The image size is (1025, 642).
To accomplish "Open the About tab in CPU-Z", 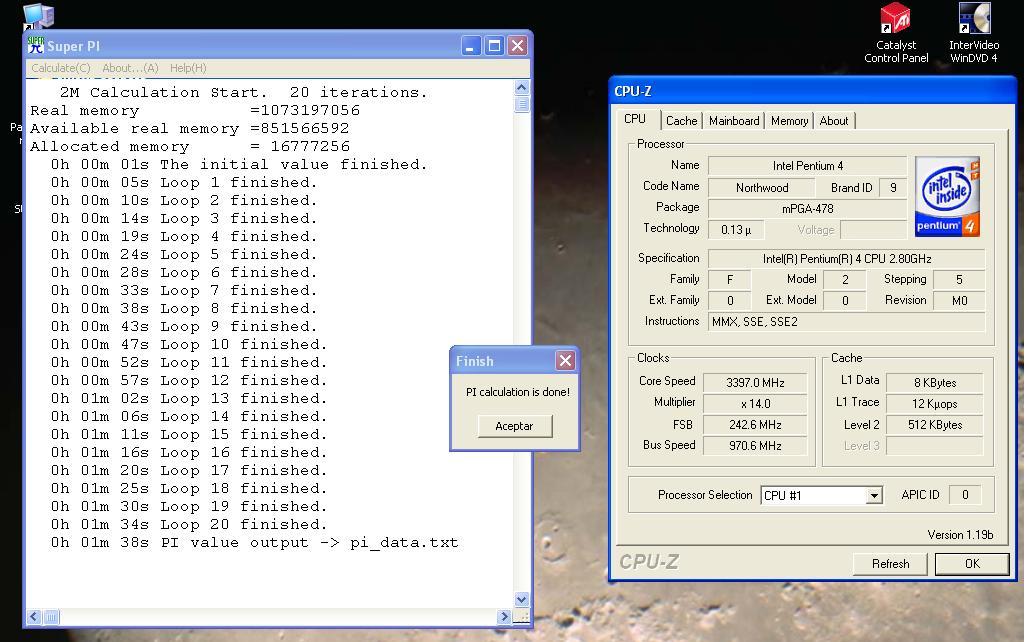I will tap(834, 121).
